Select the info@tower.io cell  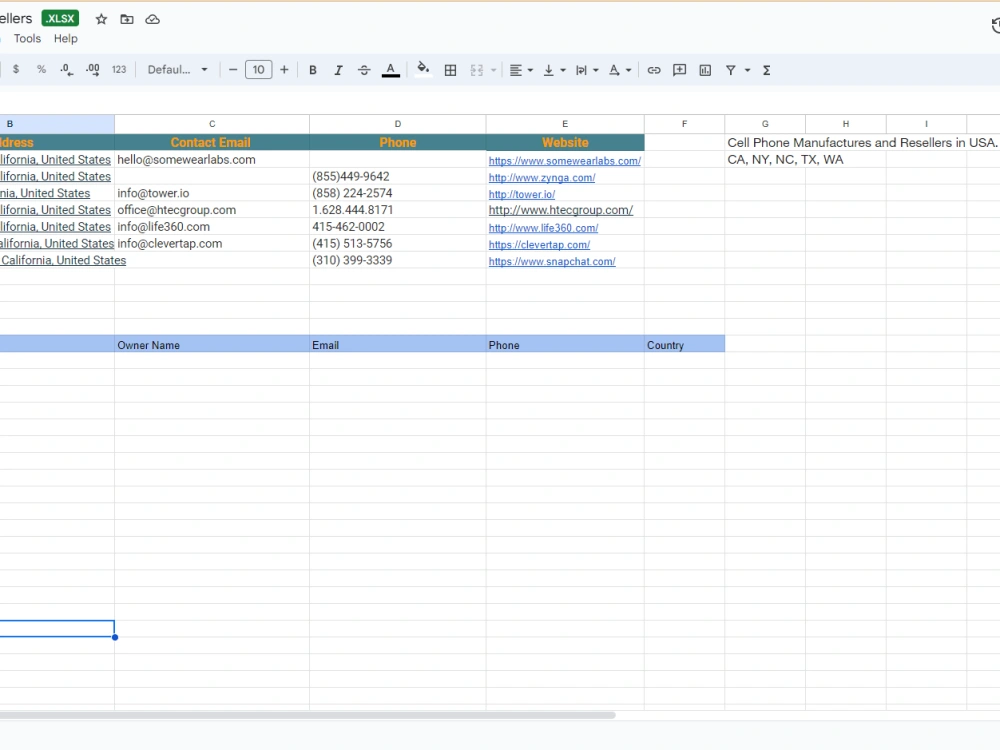pos(212,193)
